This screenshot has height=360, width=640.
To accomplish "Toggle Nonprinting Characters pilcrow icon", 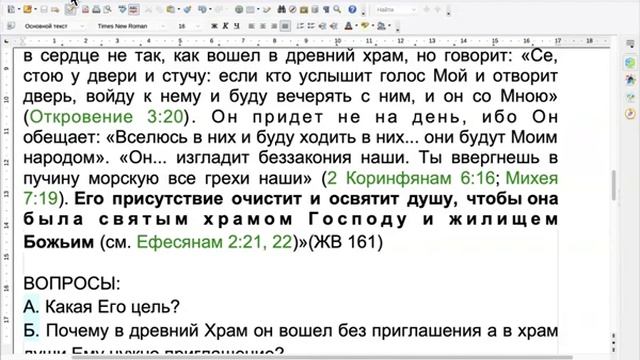I will (326, 9).
